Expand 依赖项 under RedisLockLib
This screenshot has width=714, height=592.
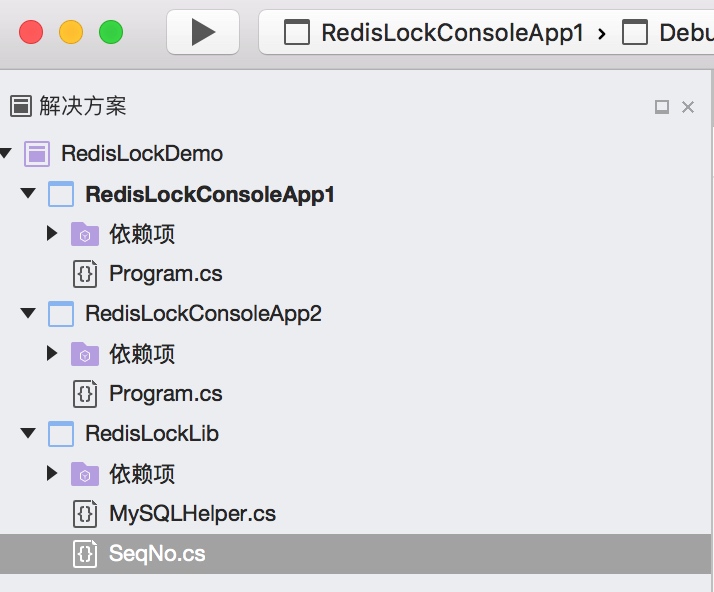point(52,473)
